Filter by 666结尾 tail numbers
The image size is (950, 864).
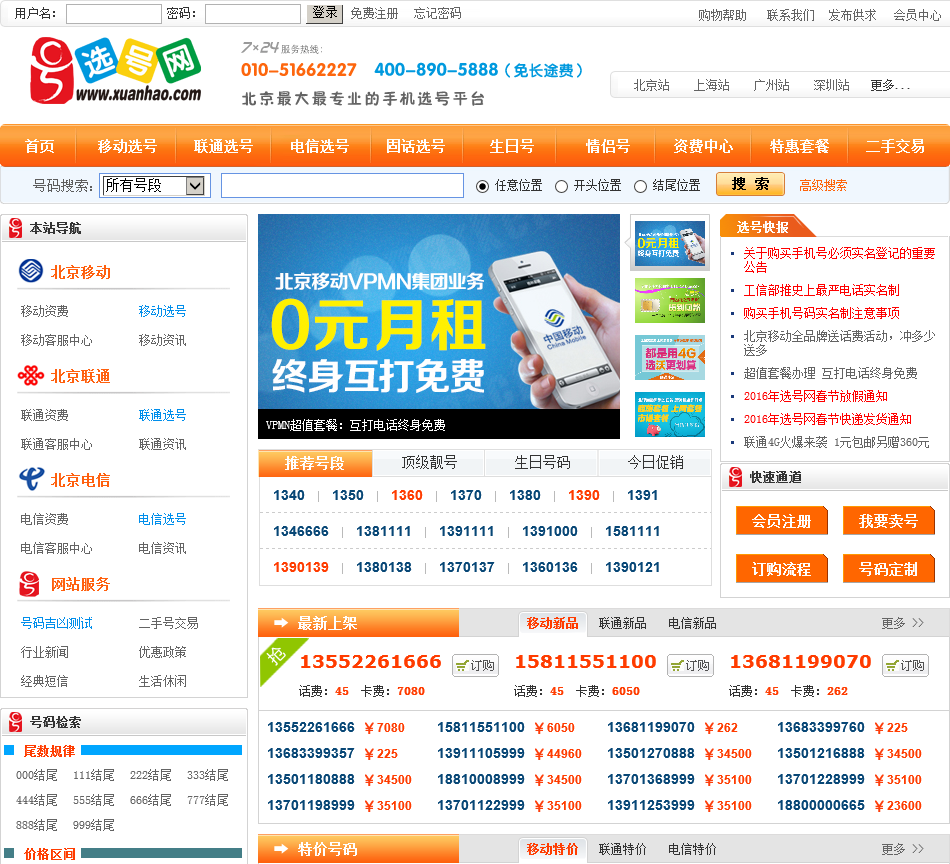point(150,800)
